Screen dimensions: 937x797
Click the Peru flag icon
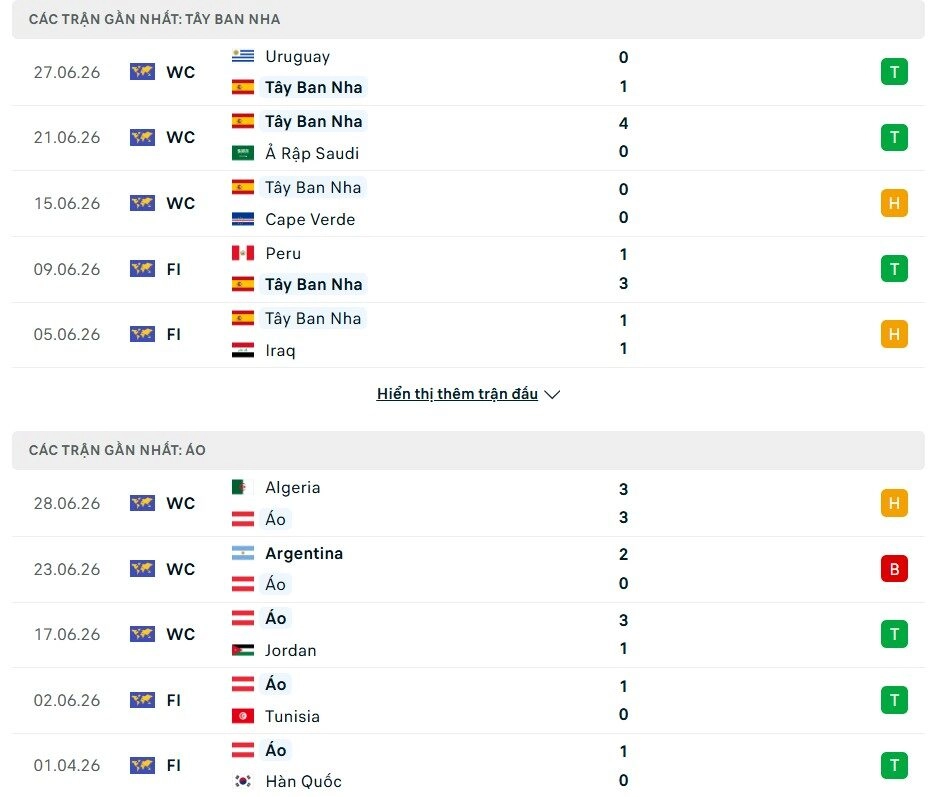click(x=243, y=253)
